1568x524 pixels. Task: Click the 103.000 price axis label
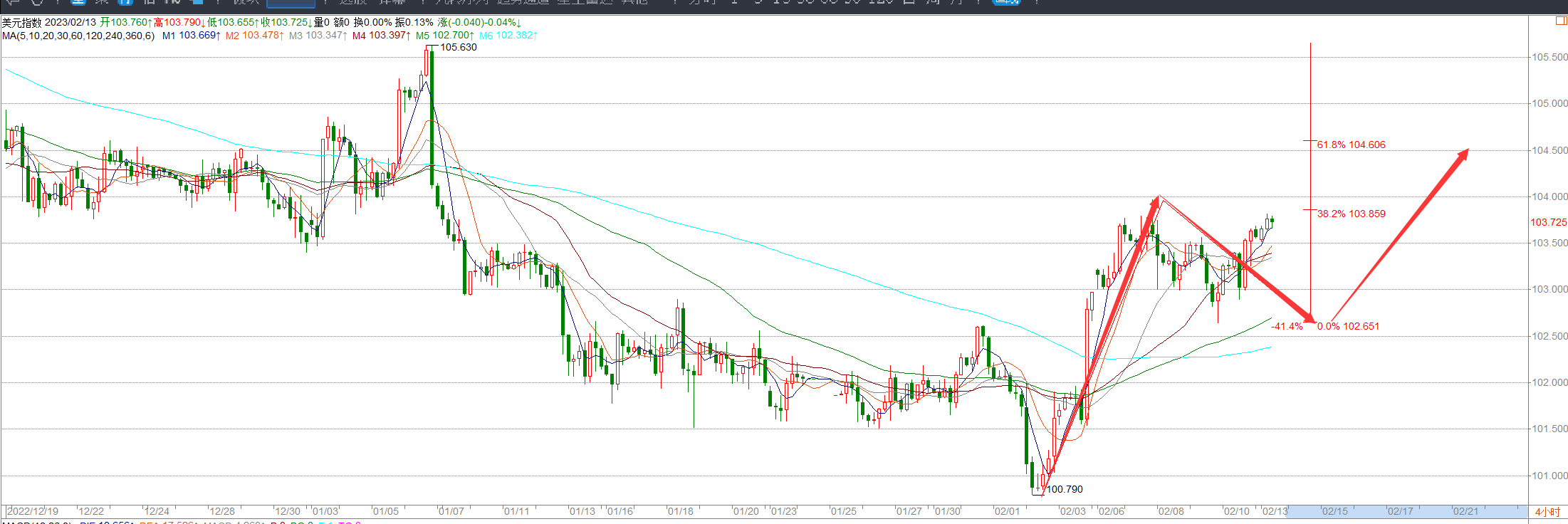pos(1549,289)
